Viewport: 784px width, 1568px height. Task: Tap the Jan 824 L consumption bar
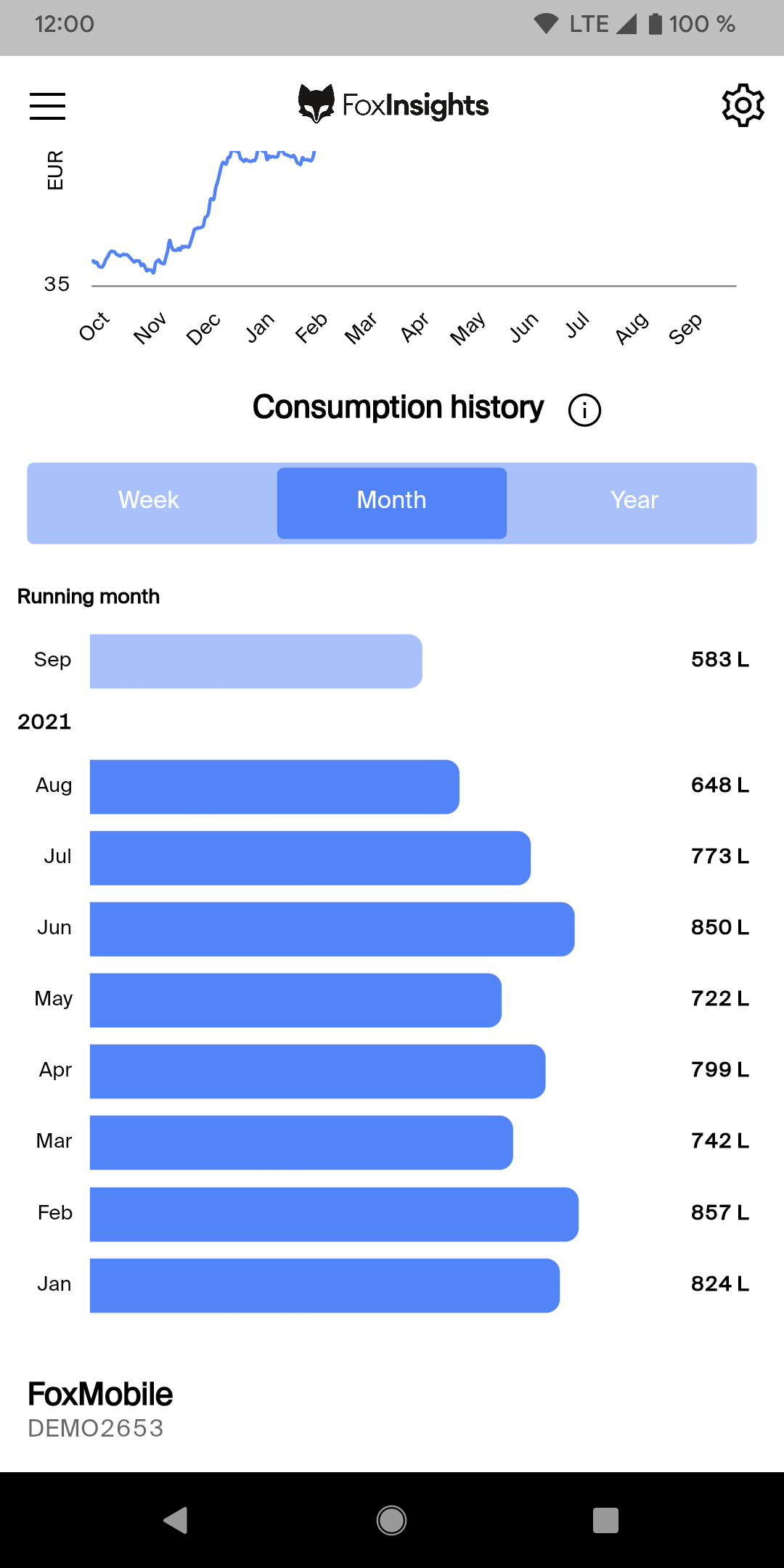tap(324, 1286)
